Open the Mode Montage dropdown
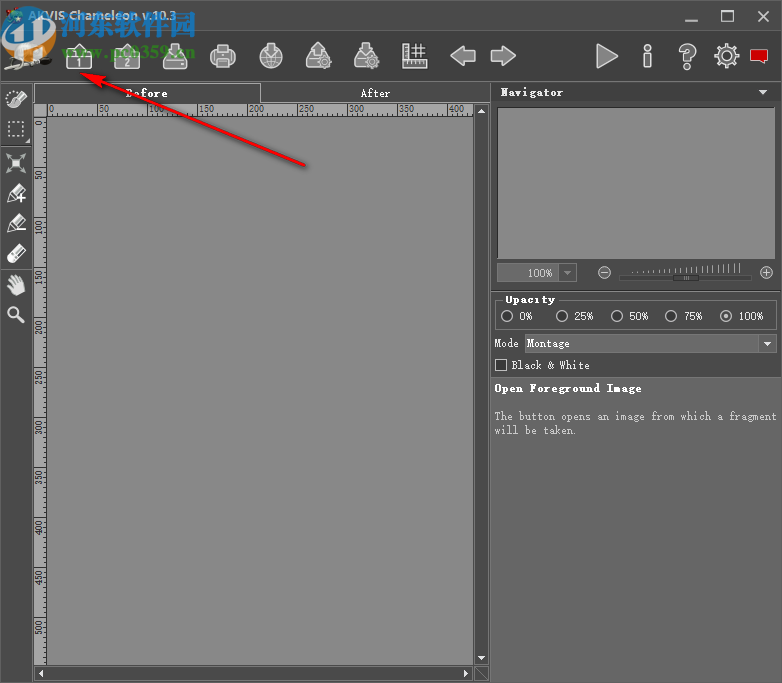 click(650, 344)
